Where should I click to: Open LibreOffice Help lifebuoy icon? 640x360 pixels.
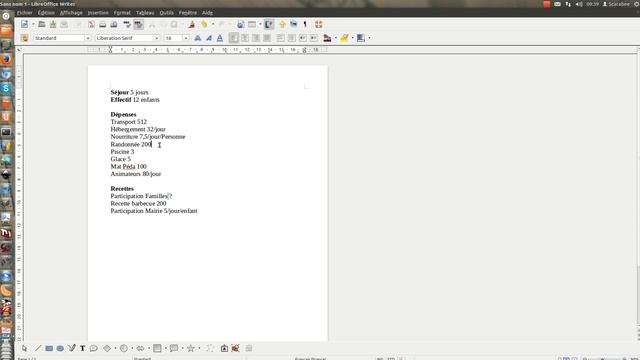[x=319, y=24]
